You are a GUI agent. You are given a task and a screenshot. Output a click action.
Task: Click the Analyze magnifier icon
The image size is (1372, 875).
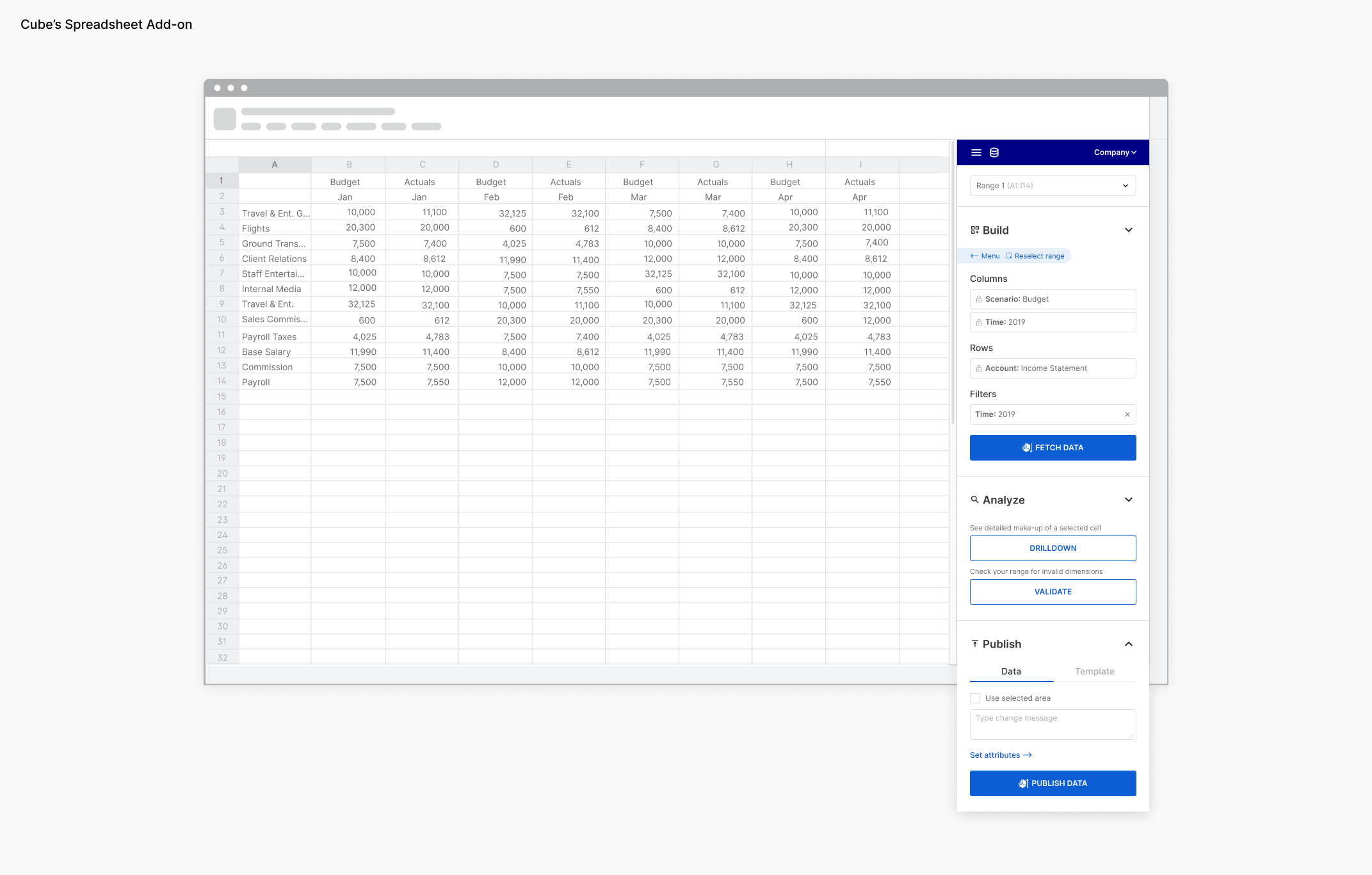coord(974,500)
